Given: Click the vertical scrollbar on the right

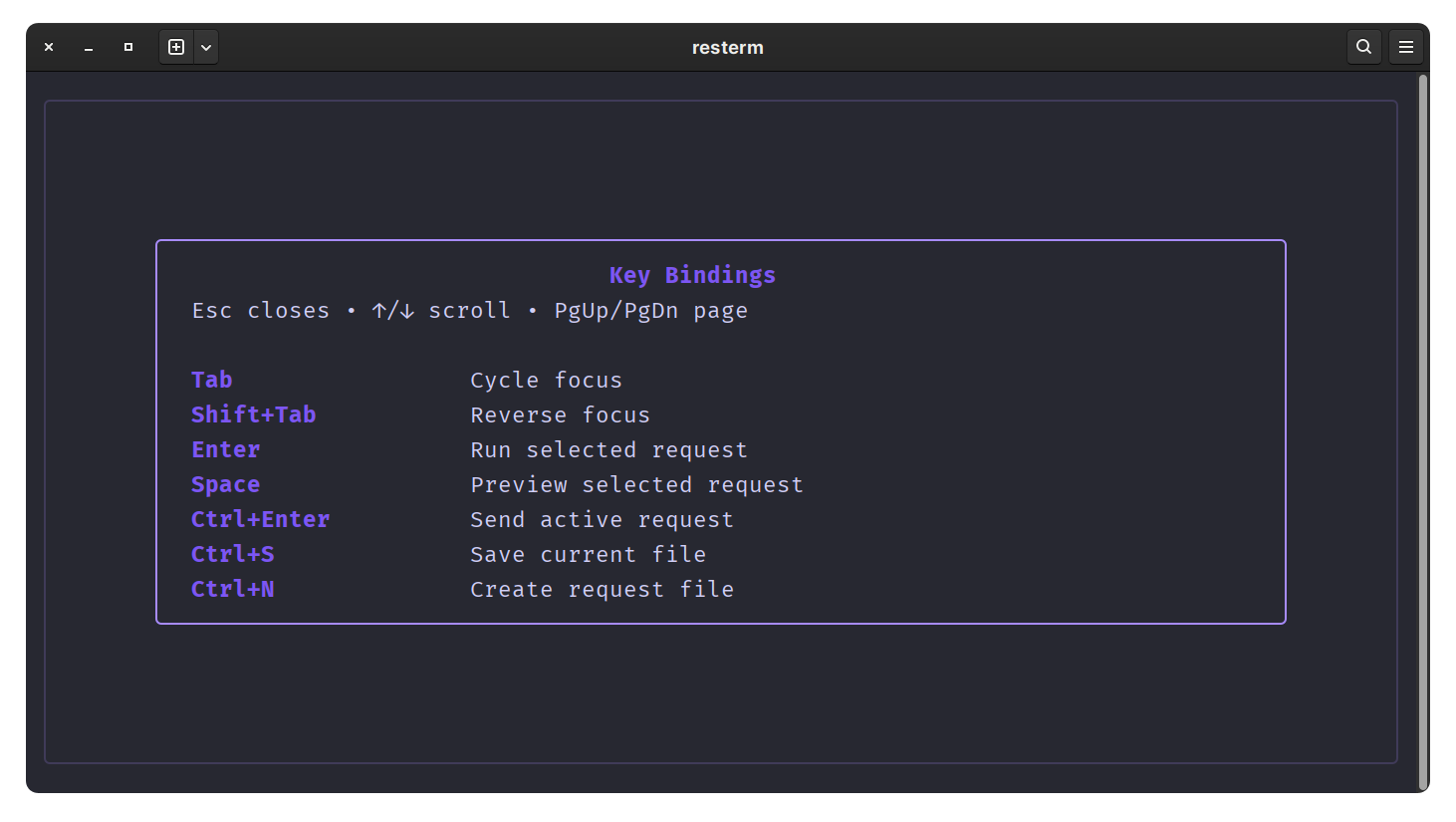Looking at the screenshot, I should coord(1422,430).
